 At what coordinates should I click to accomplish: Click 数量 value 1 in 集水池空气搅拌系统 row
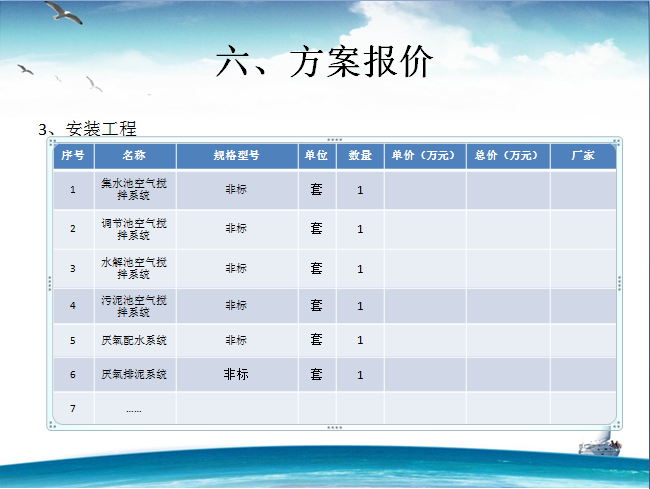coord(360,190)
